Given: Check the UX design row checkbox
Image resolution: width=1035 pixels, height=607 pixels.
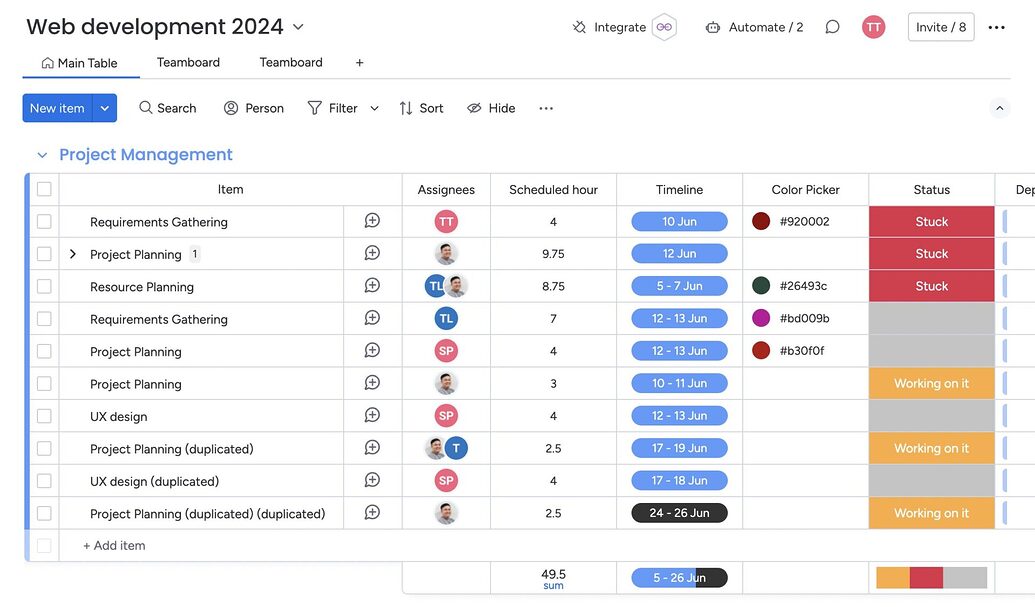Looking at the screenshot, I should pyautogui.click(x=44, y=415).
